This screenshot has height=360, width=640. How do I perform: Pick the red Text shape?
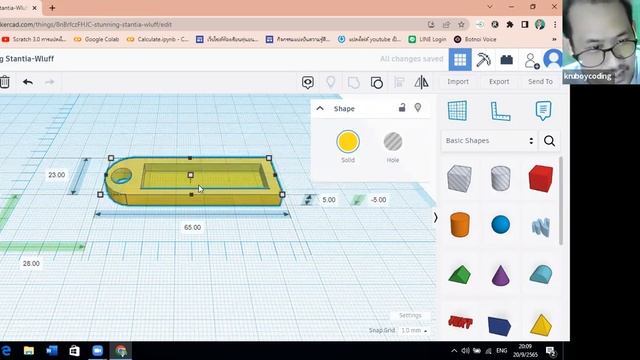point(460,322)
